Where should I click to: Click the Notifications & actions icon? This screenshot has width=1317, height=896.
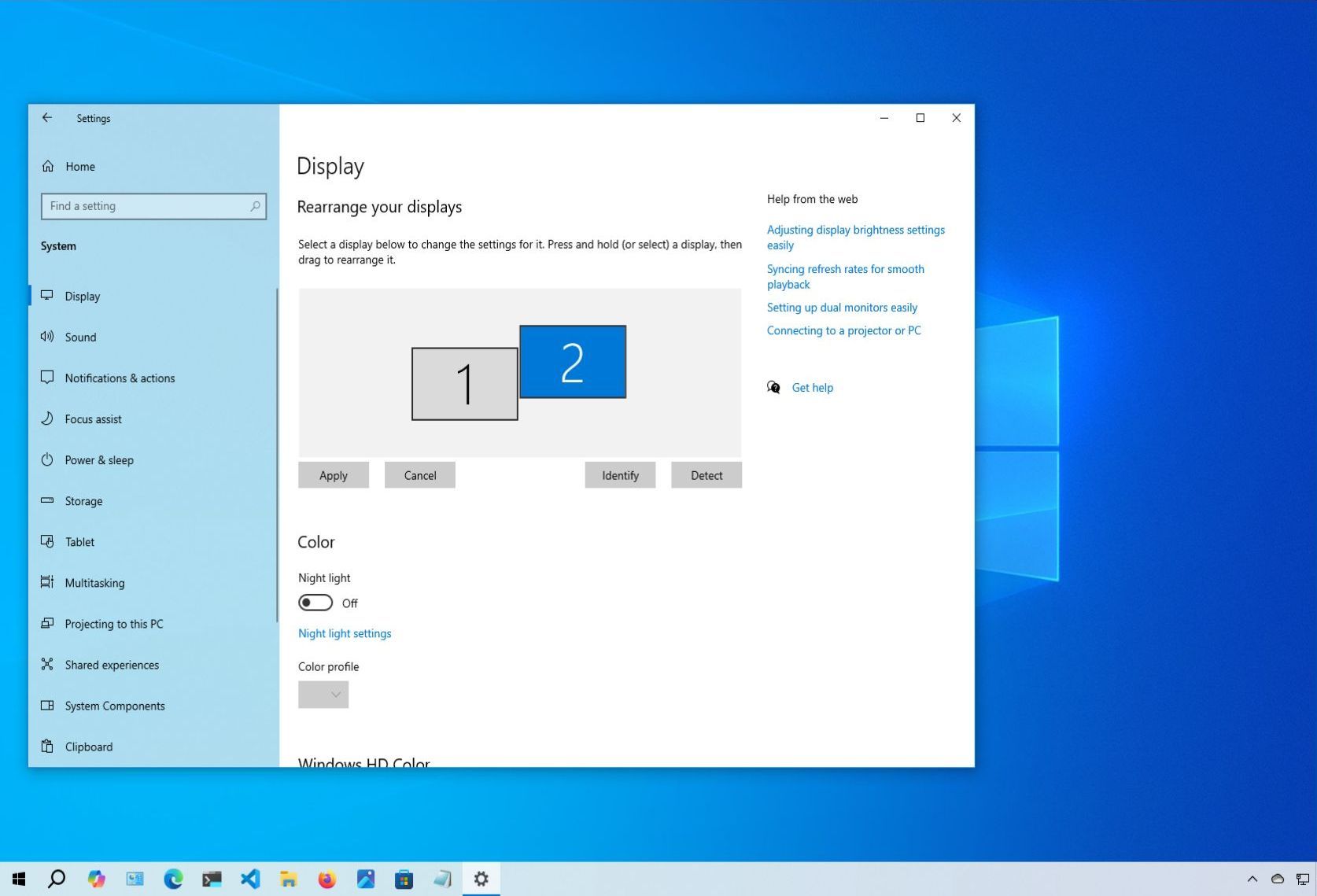point(48,378)
